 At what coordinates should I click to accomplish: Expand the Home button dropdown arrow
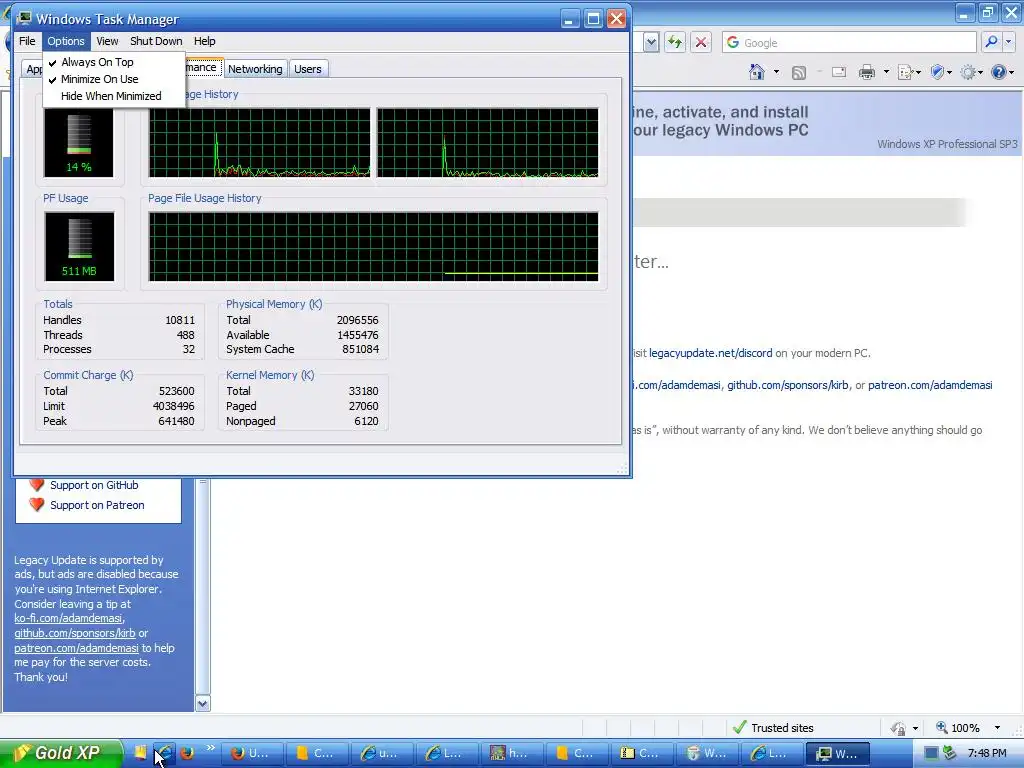[776, 72]
